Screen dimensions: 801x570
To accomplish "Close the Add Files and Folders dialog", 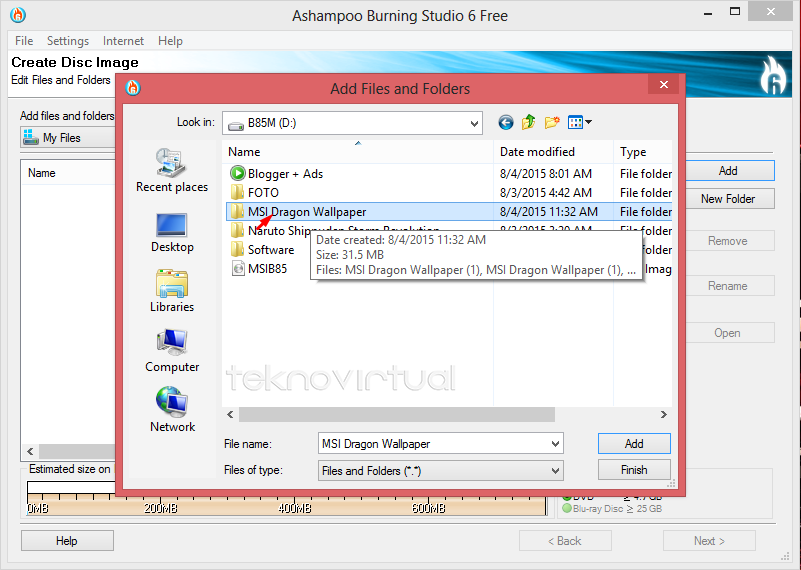I will (664, 84).
